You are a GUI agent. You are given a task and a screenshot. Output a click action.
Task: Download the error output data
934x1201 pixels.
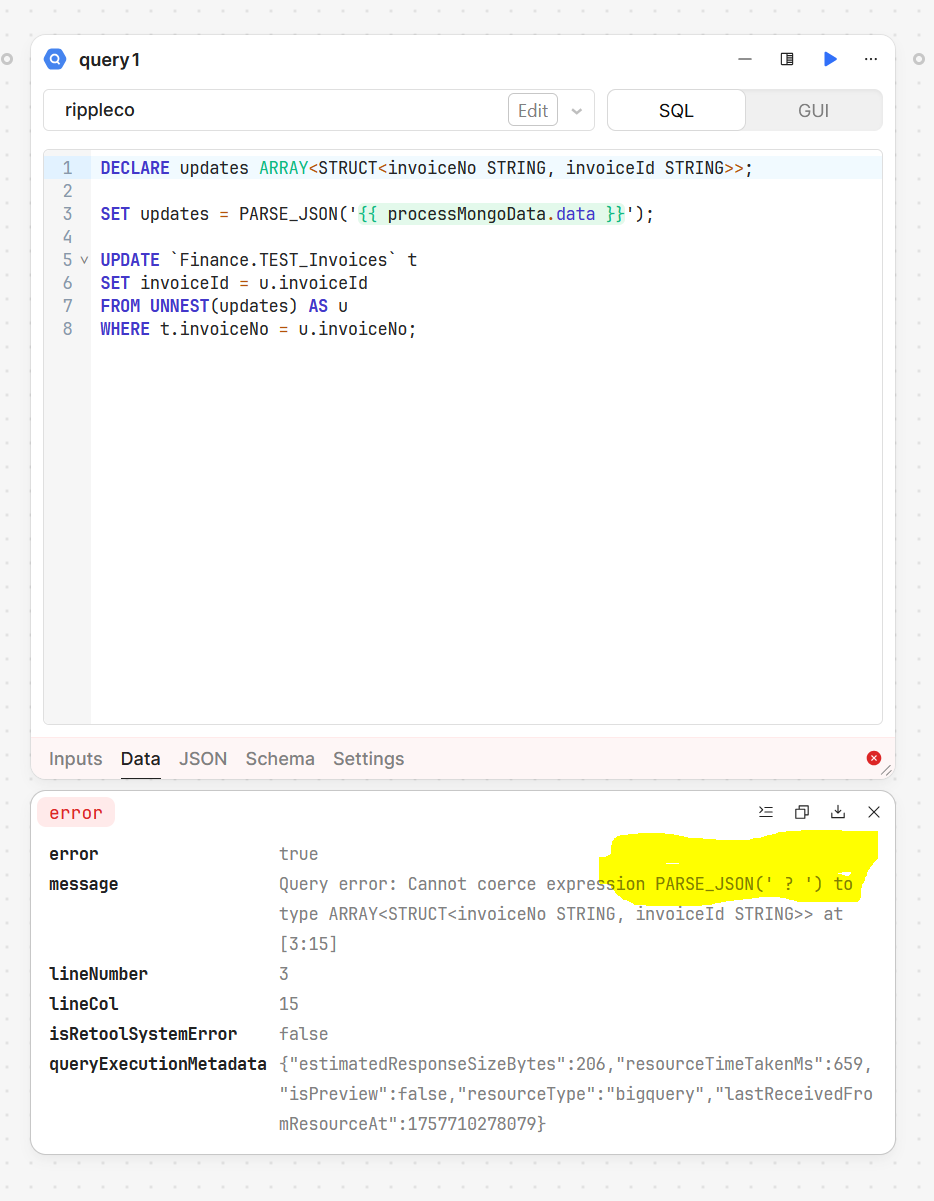tap(838, 812)
